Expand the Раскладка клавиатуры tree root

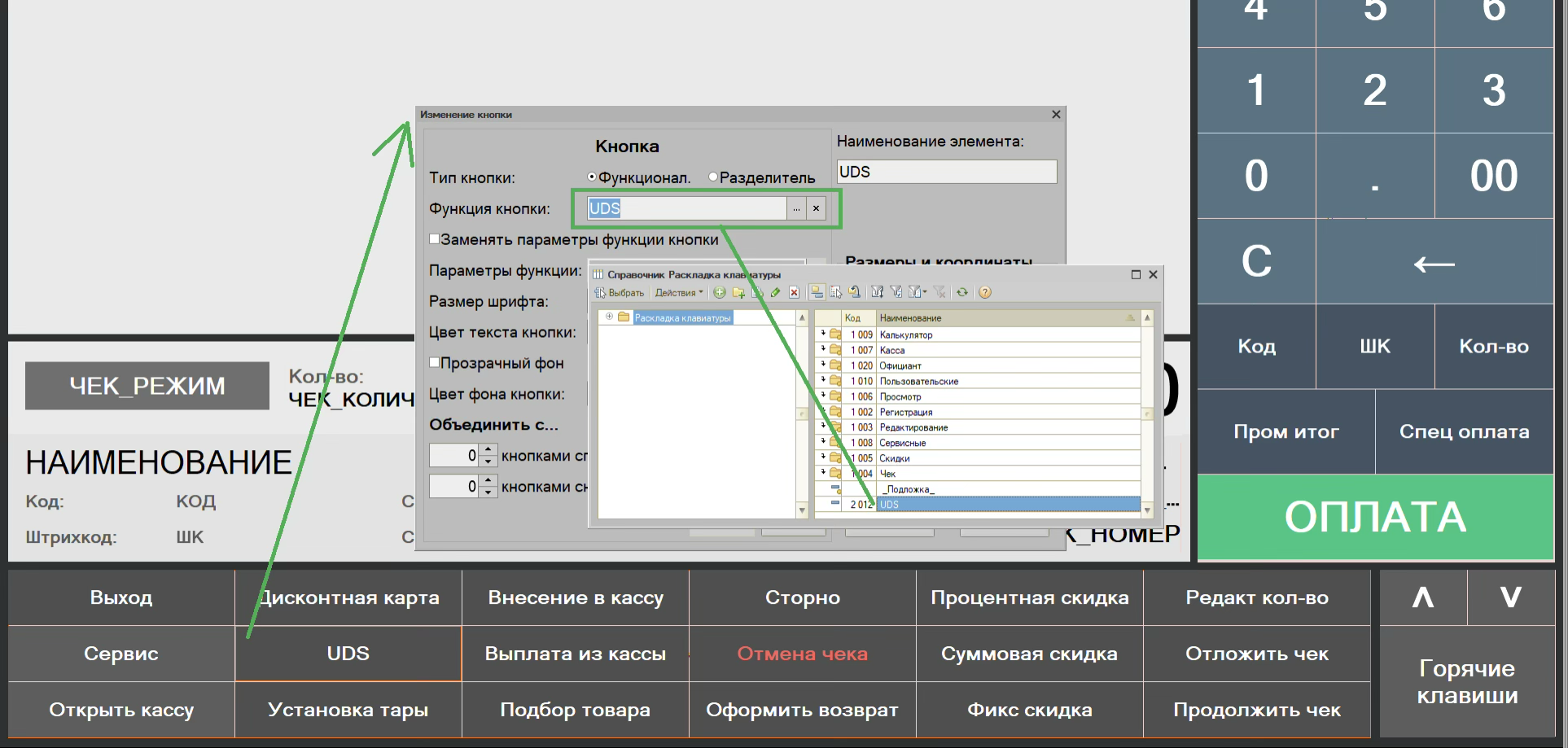pyautogui.click(x=609, y=317)
